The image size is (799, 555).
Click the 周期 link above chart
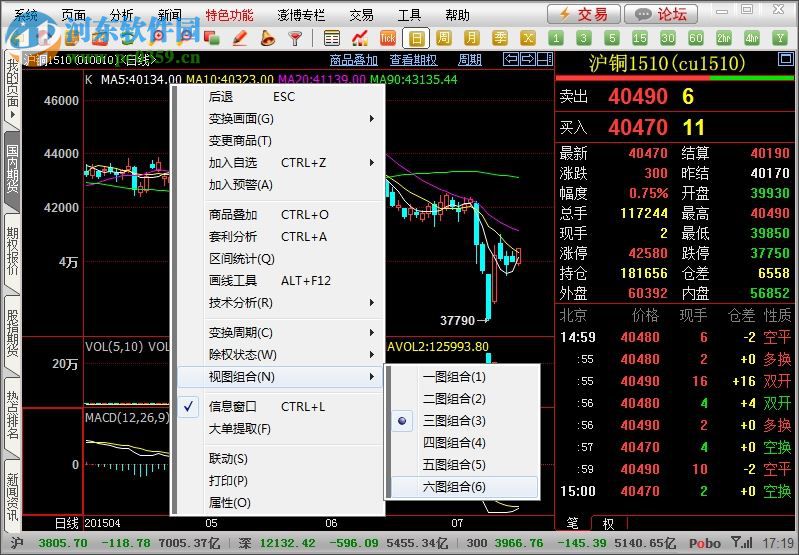[470, 60]
